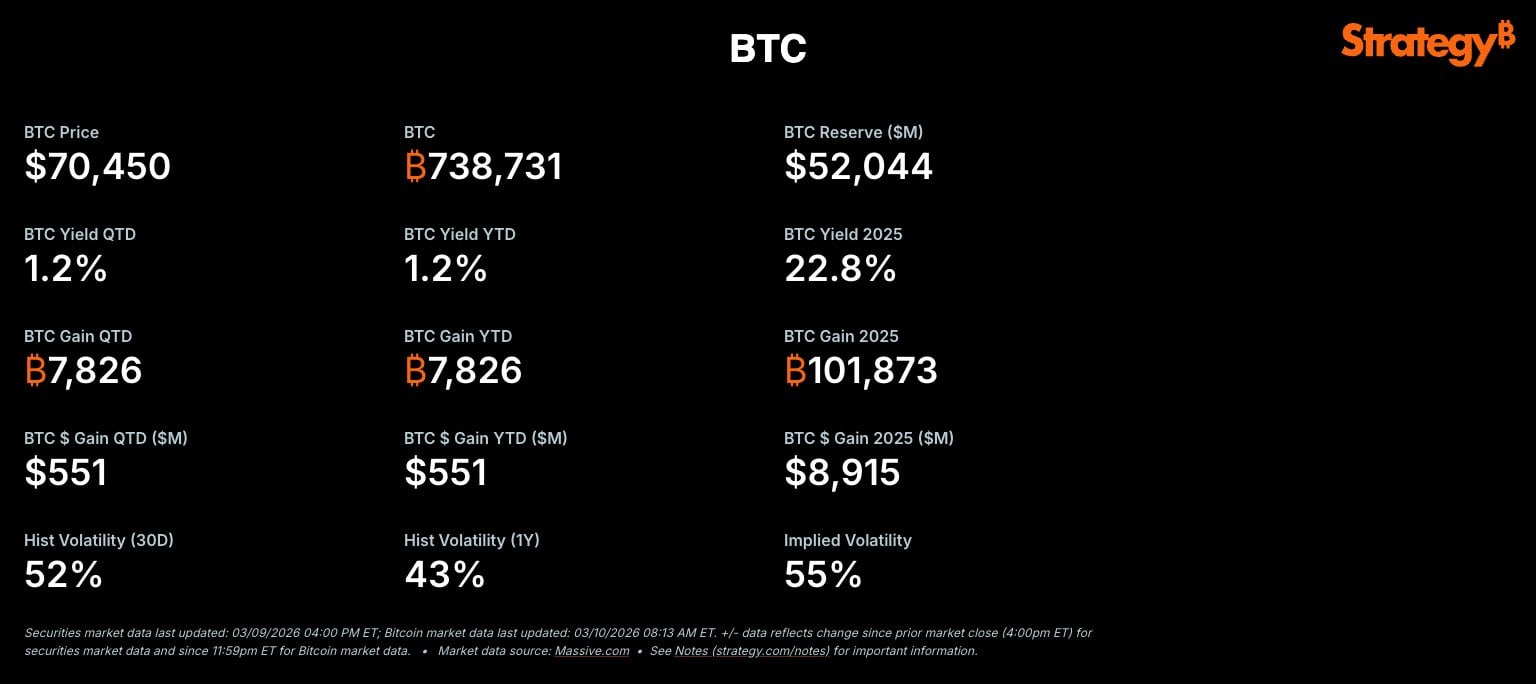Select the BTC Yield YTD percentage value

[445, 269]
